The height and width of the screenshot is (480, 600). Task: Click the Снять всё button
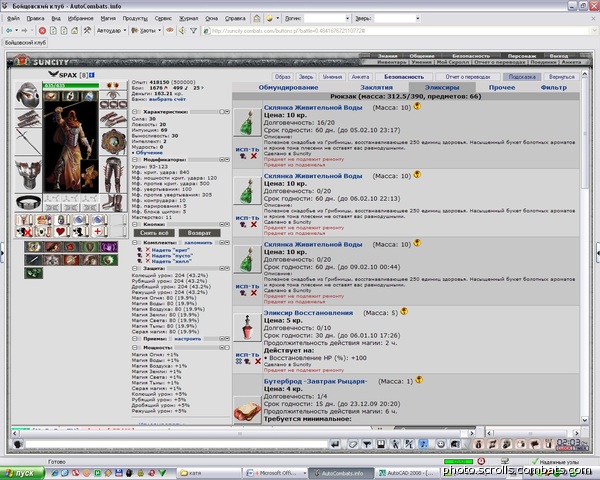click(x=154, y=233)
